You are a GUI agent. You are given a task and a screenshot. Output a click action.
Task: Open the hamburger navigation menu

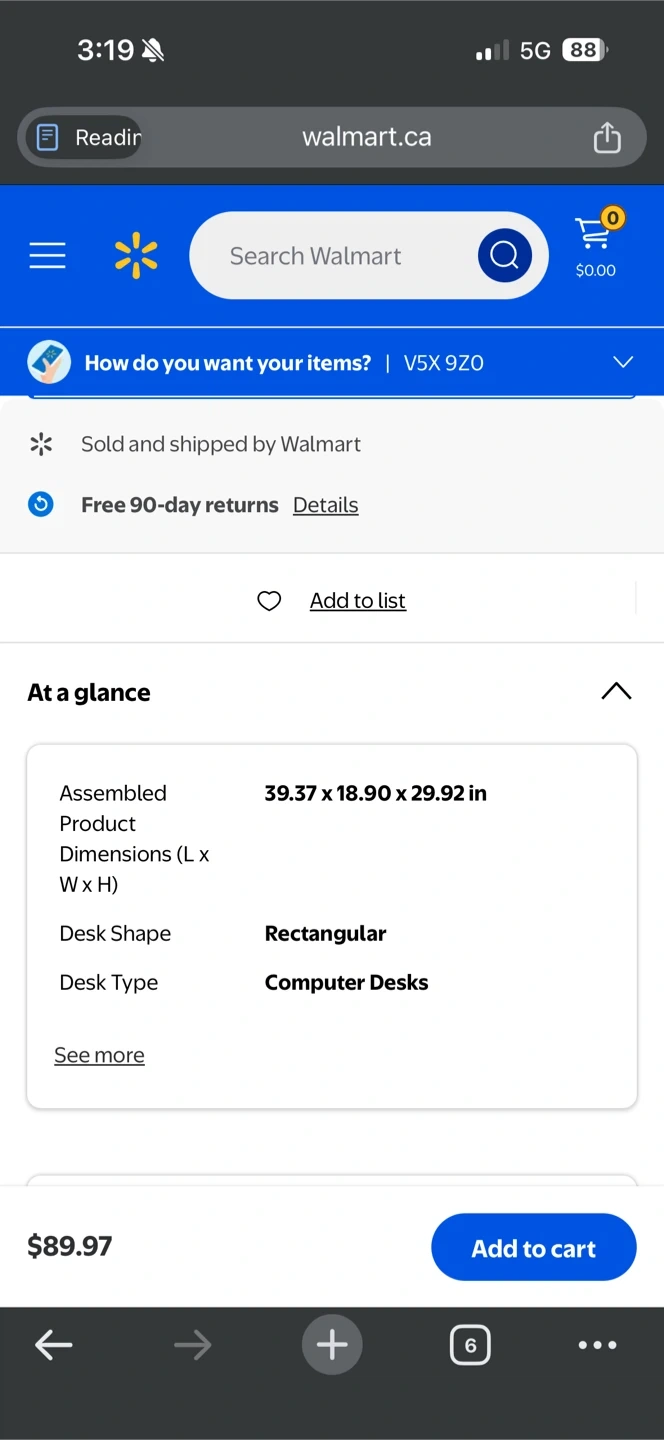47,256
